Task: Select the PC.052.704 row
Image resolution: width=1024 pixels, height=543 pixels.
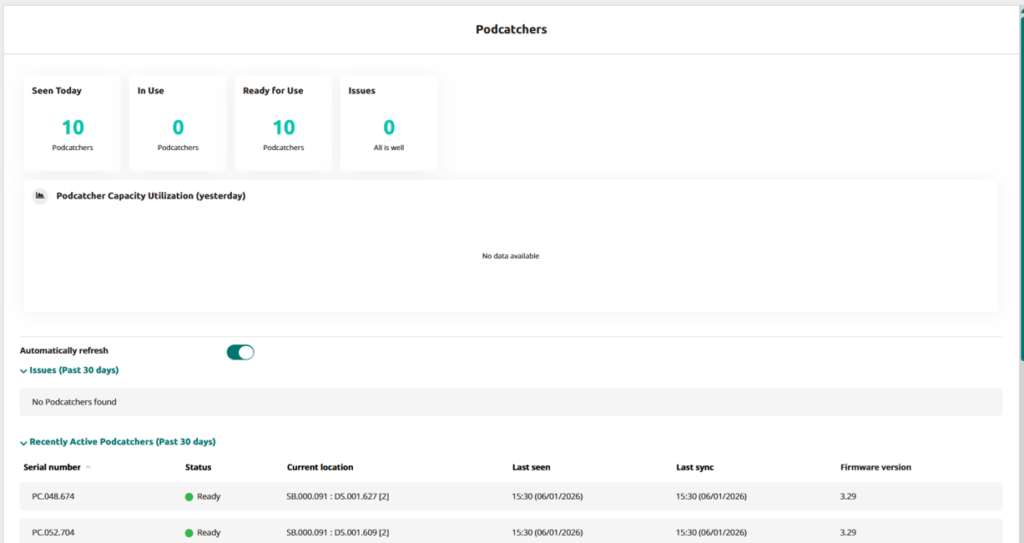Action: click(x=53, y=533)
